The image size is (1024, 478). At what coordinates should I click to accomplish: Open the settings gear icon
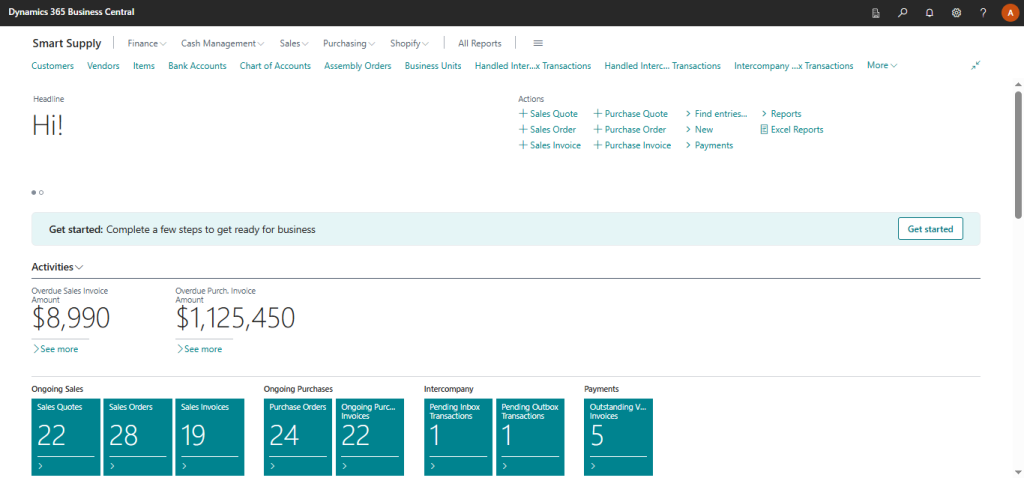[x=956, y=12]
